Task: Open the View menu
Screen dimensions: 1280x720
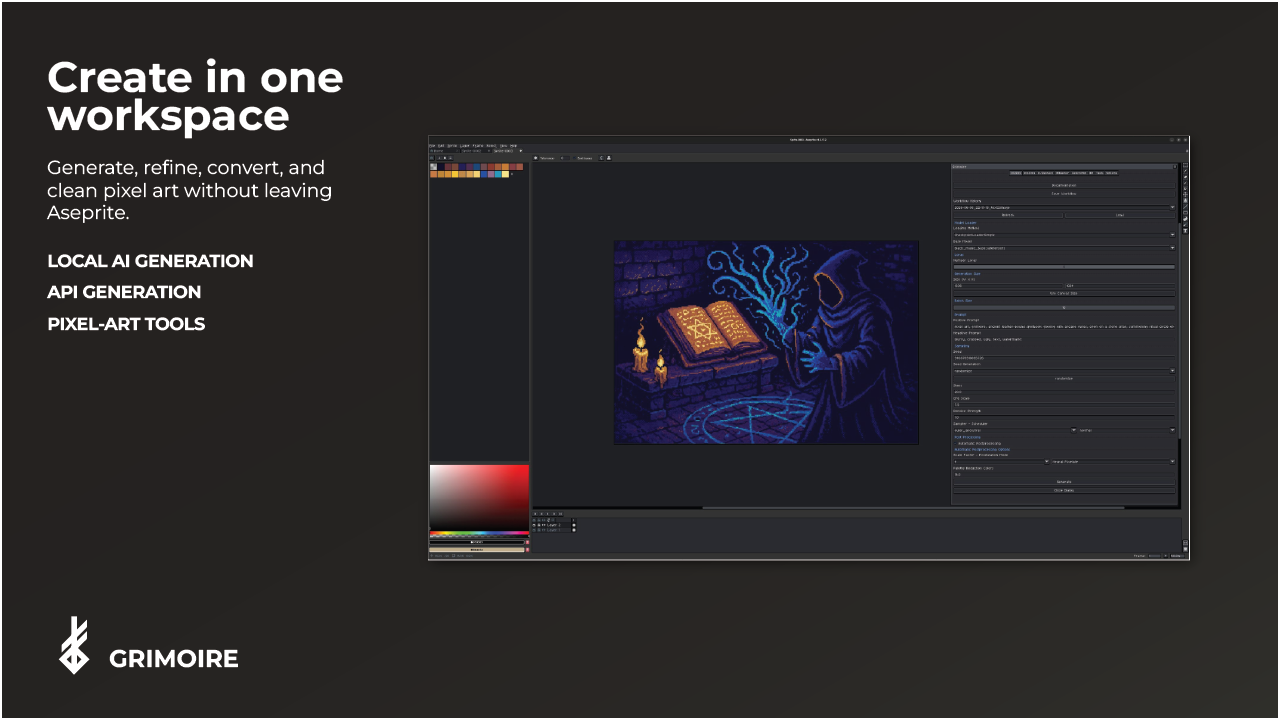Action: tap(503, 146)
